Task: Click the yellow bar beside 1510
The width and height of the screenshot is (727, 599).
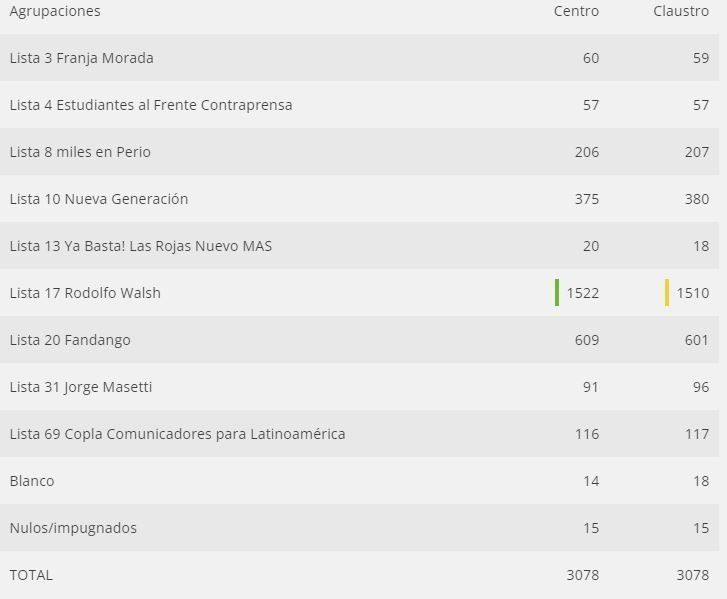Action: (x=667, y=293)
